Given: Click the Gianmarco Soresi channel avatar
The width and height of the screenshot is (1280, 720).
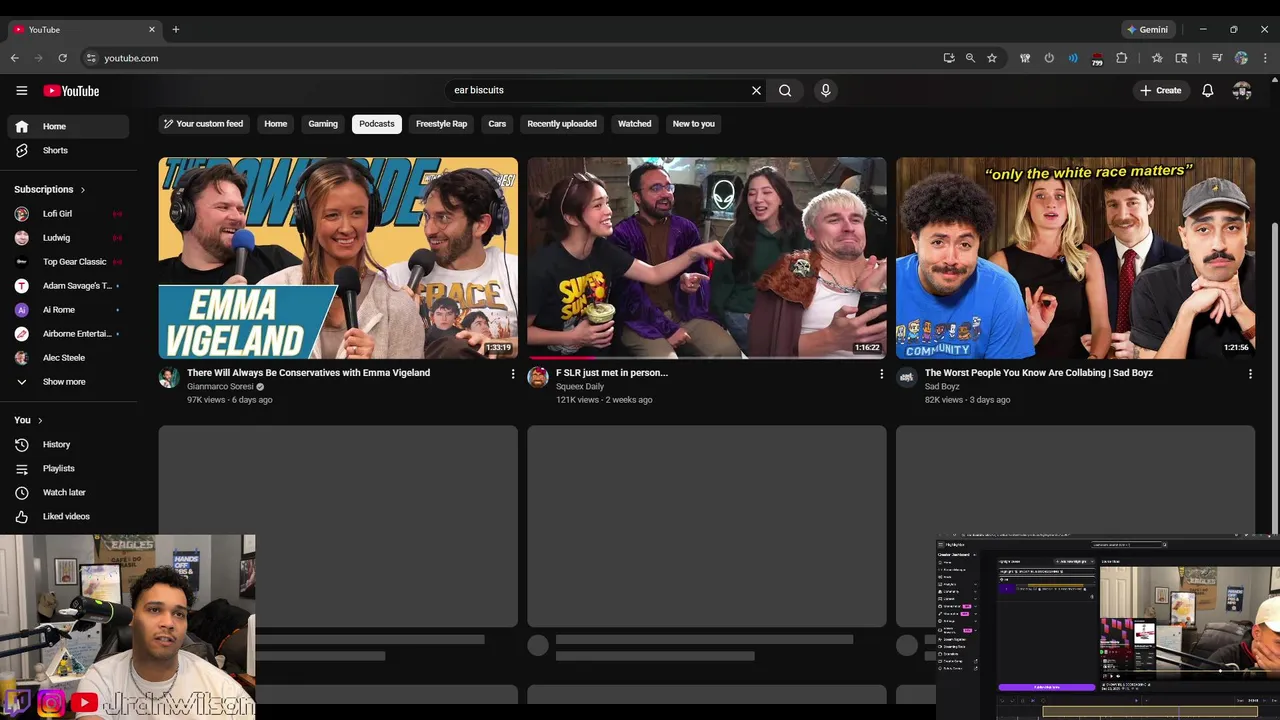Looking at the screenshot, I should [x=169, y=377].
